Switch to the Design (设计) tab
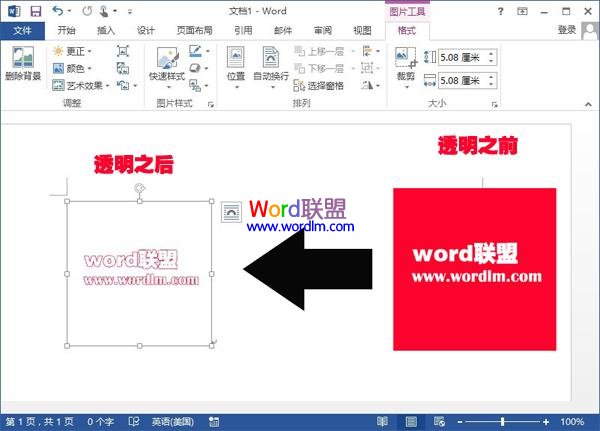Viewport: 600px width, 431px height. pos(146,30)
